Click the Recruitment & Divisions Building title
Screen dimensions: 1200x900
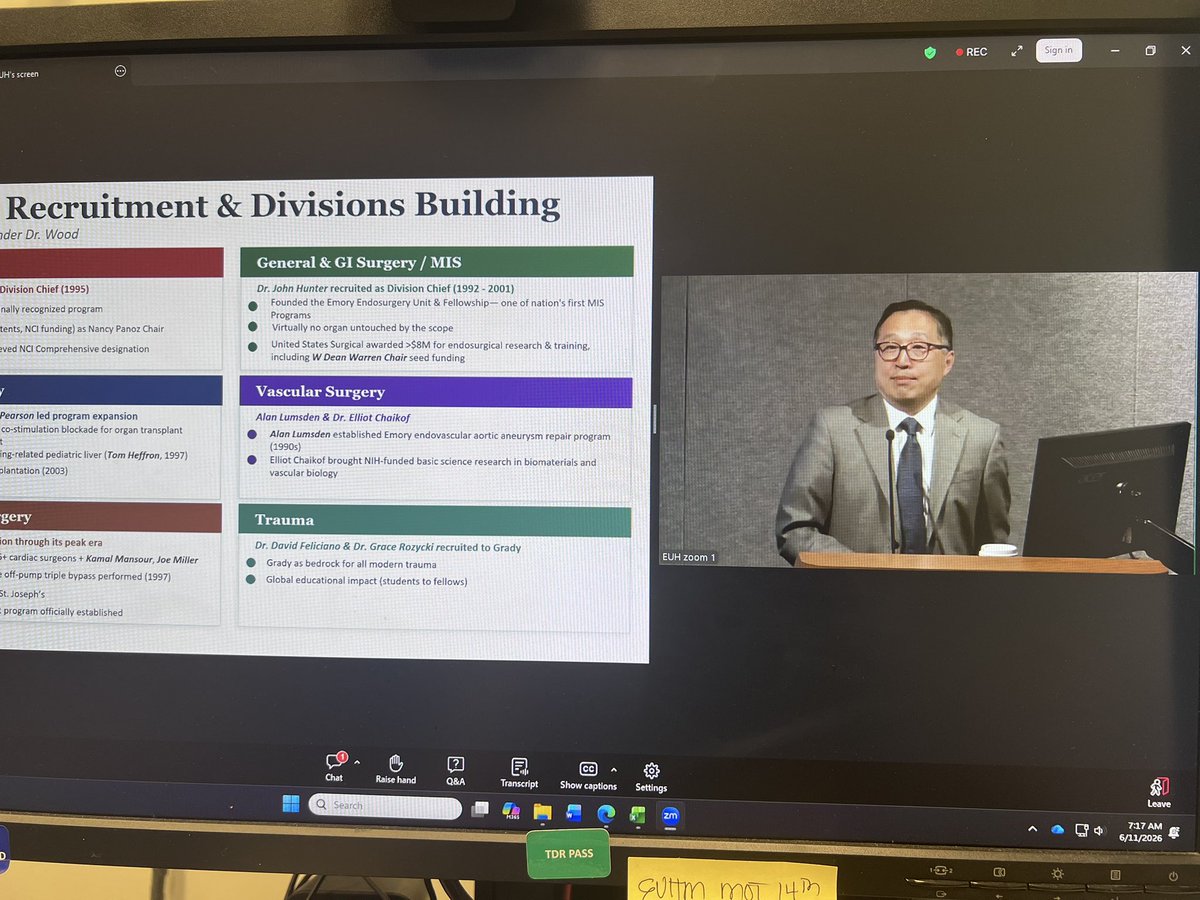[283, 205]
